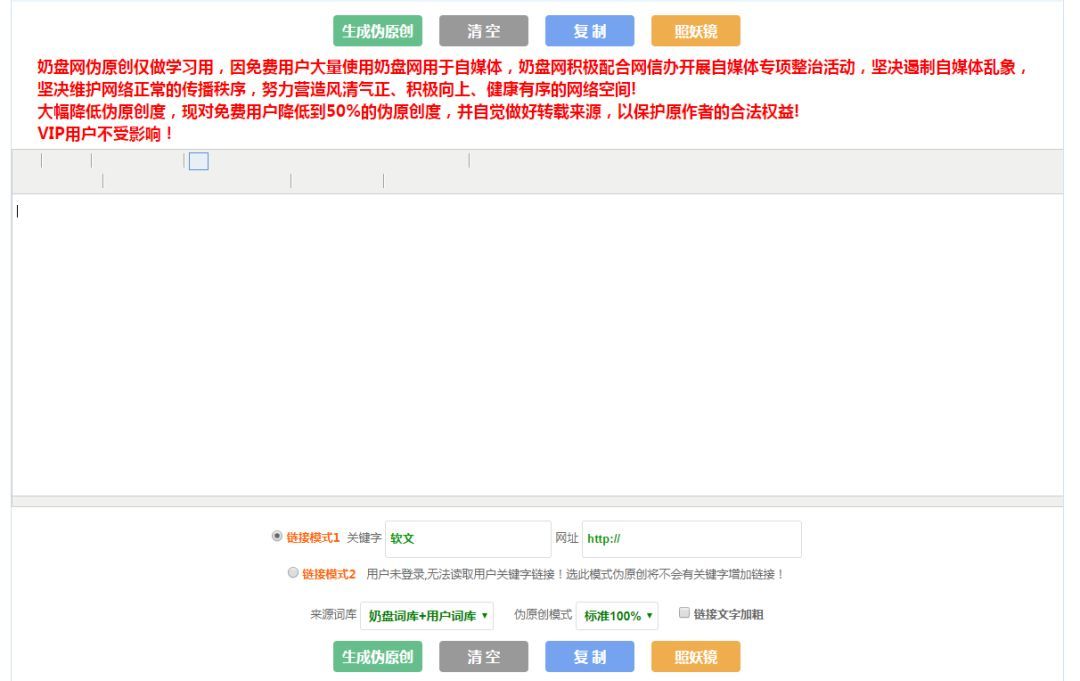
Task: Open the 来源词库 dropdown
Action: pyautogui.click(x=427, y=616)
